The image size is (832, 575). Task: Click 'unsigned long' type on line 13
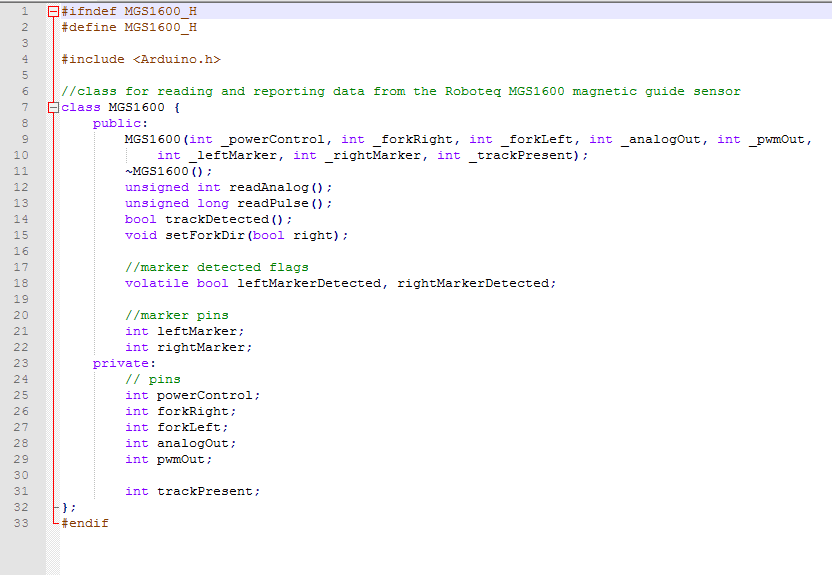177,203
